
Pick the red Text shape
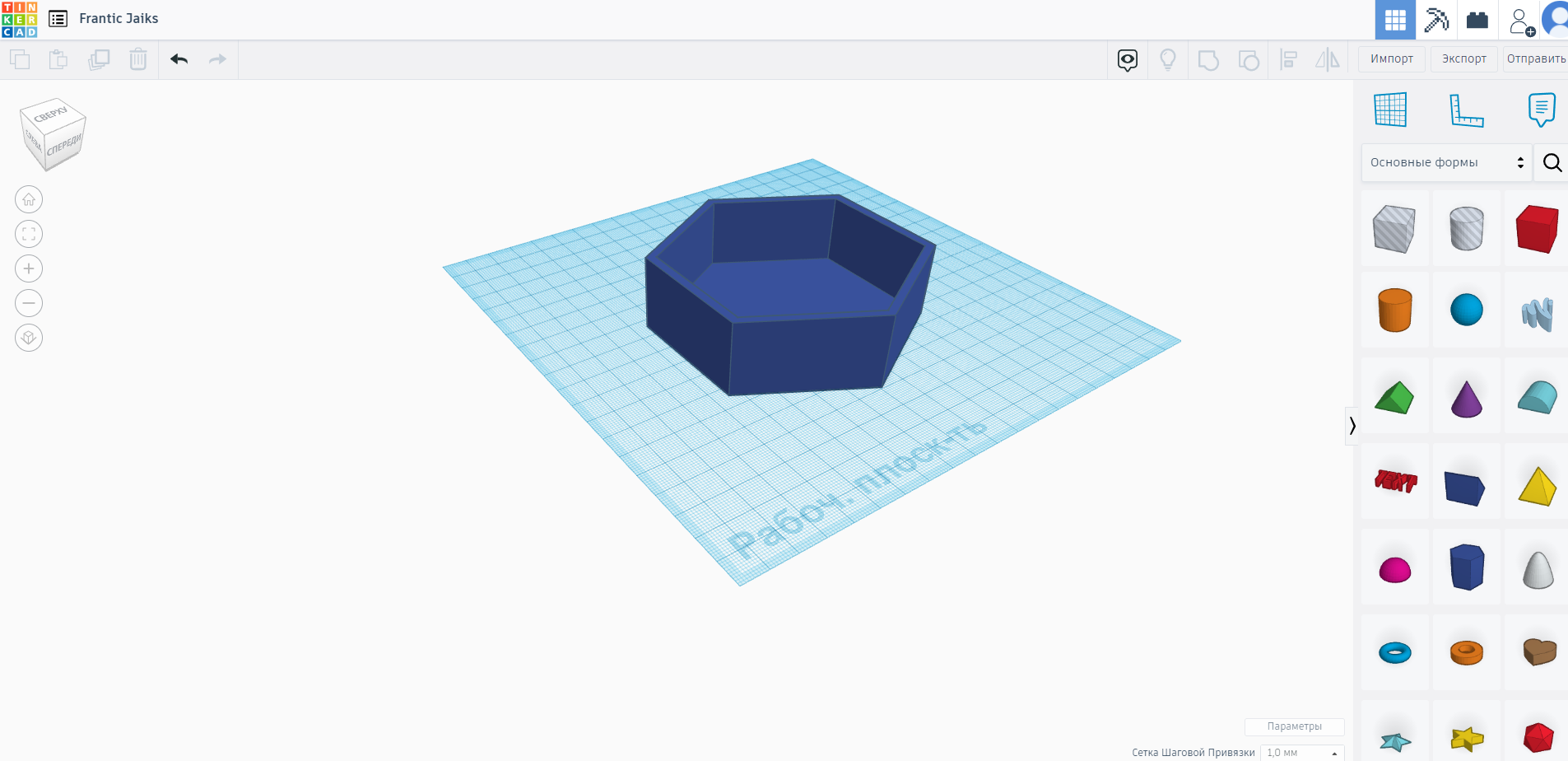coord(1395,481)
